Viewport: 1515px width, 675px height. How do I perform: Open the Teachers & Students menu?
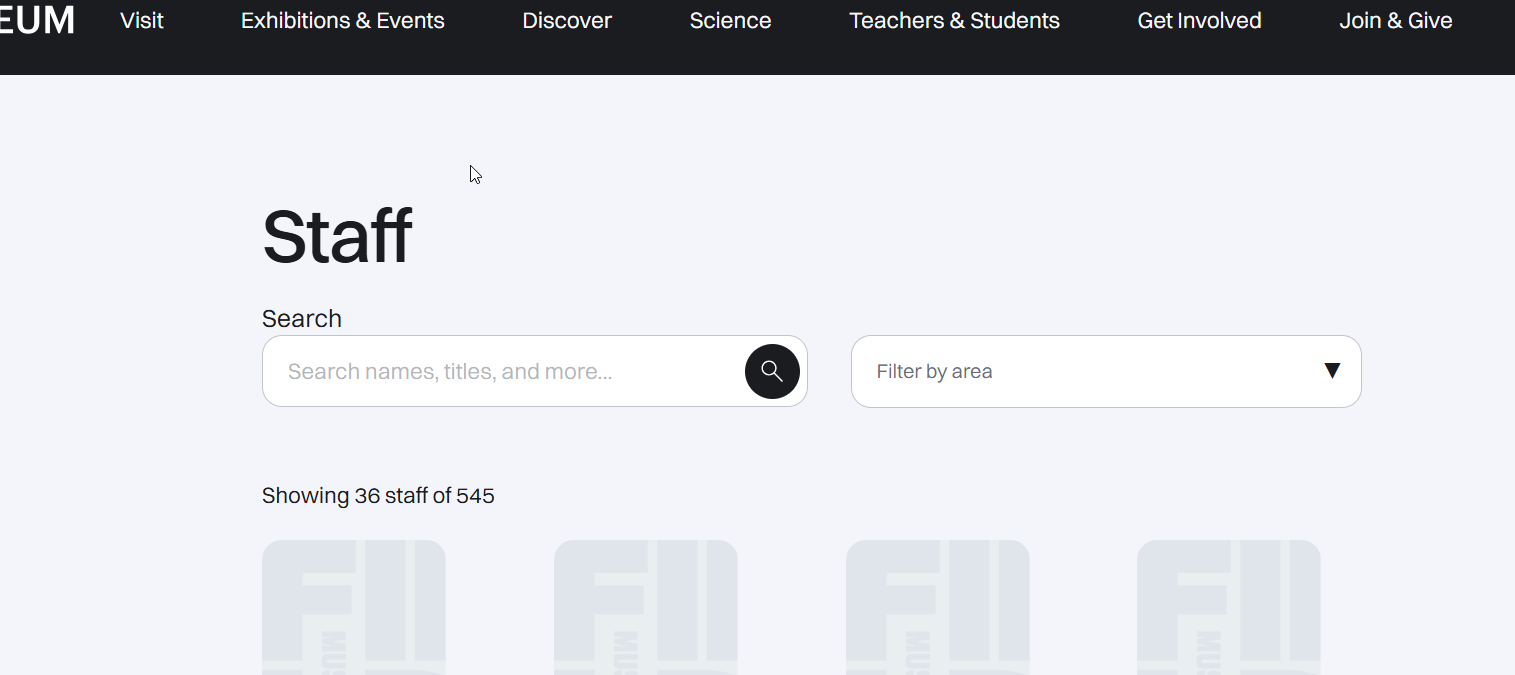click(954, 21)
